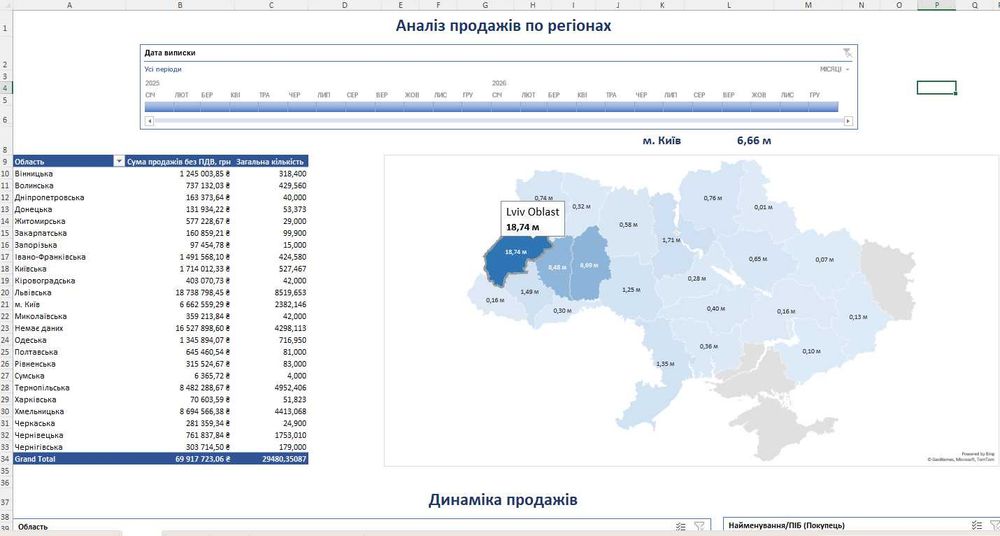The width and height of the screenshot is (1000, 536).
Task: Open the МІСЯЦІ time-level dropdown
Action: pyautogui.click(x=835, y=69)
